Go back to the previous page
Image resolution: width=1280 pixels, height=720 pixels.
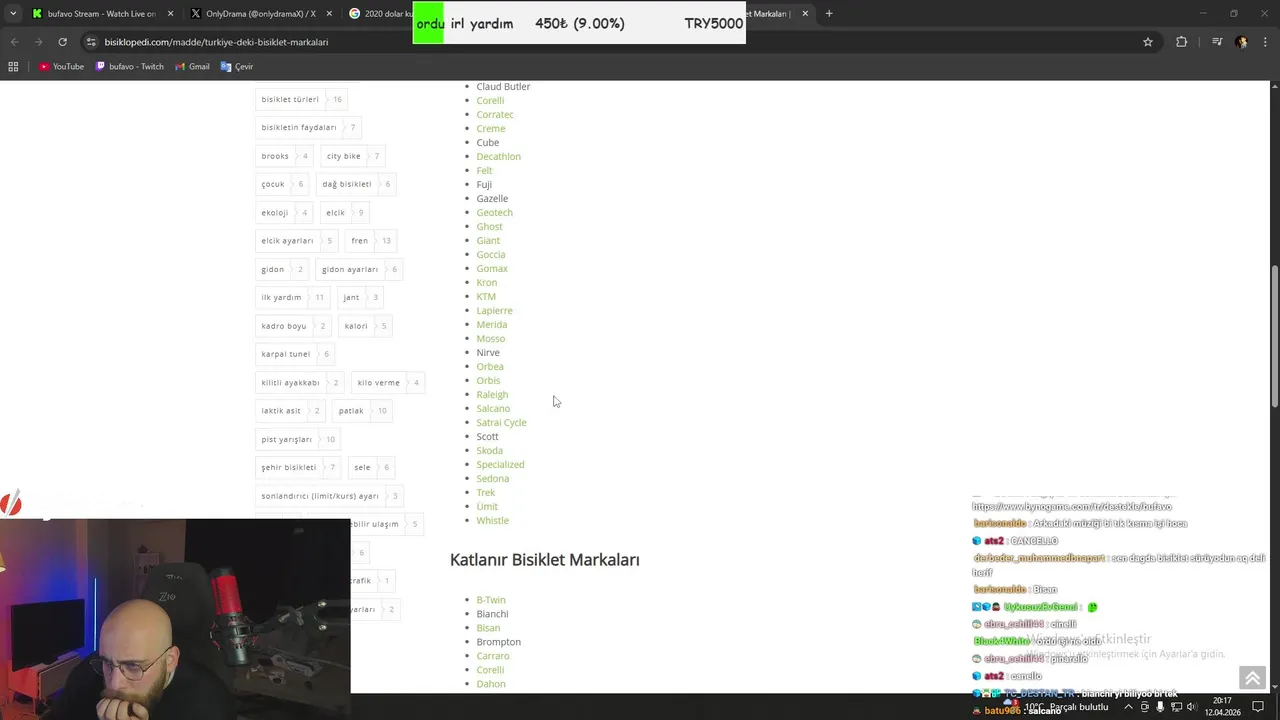point(14,42)
